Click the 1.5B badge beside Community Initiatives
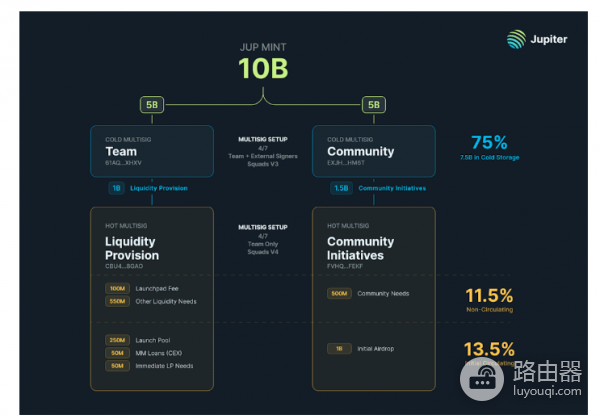Image resolution: width=600 pixels, height=419 pixels. (x=339, y=187)
